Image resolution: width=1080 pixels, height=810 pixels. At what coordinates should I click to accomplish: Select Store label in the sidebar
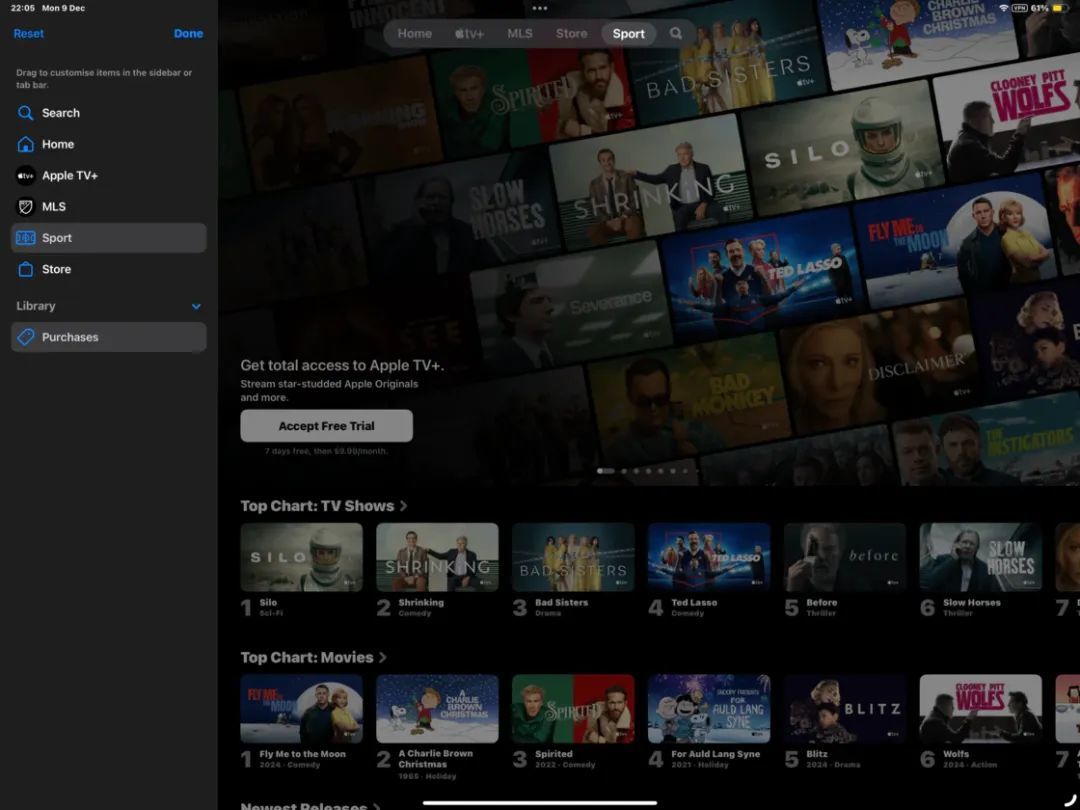tap(56, 269)
